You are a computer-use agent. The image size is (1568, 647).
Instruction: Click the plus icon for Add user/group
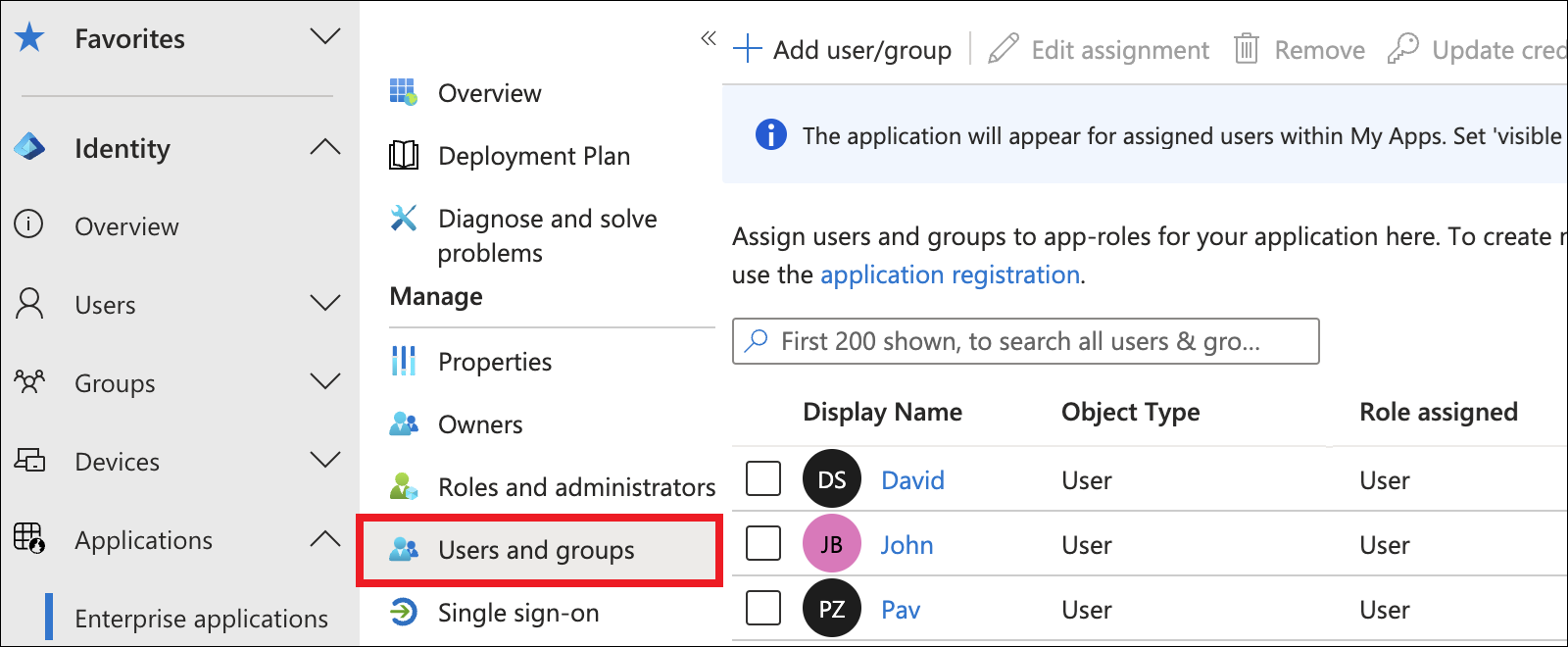(x=748, y=49)
